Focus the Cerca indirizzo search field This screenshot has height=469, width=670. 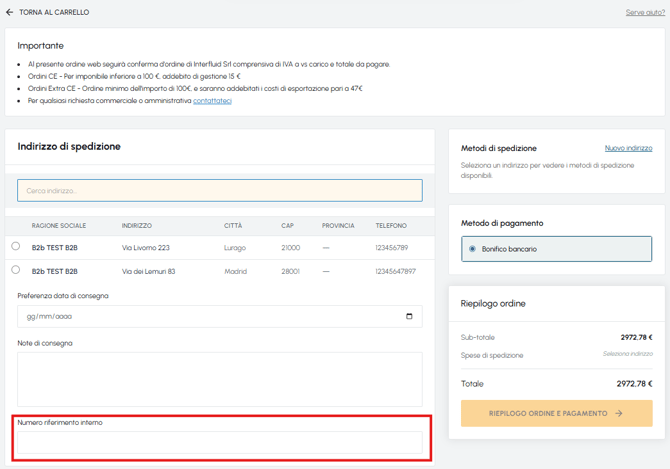pos(220,191)
